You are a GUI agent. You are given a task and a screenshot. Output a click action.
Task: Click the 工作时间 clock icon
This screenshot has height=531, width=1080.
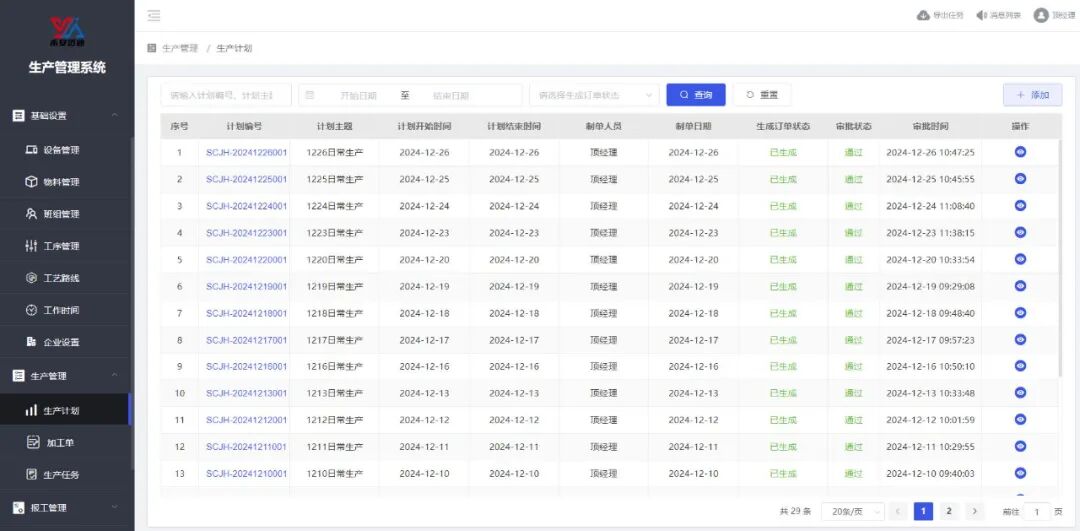point(31,310)
